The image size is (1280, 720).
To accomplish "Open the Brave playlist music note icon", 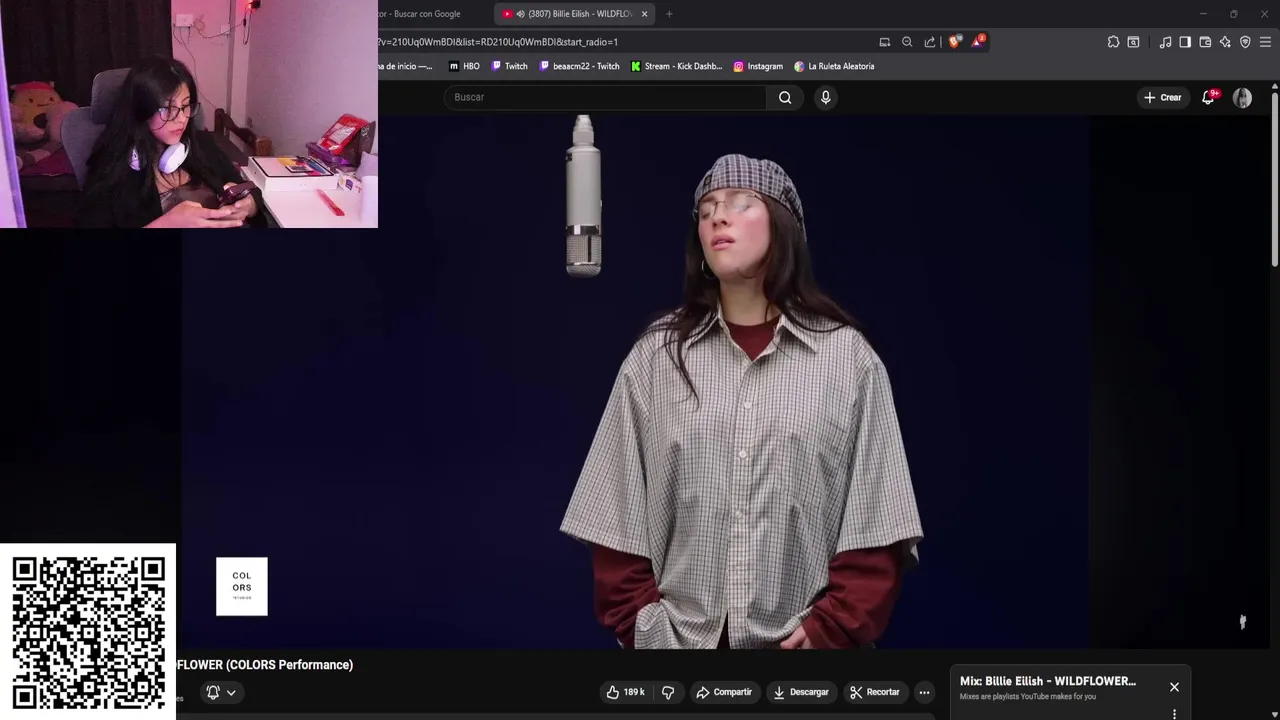I will tap(1165, 42).
